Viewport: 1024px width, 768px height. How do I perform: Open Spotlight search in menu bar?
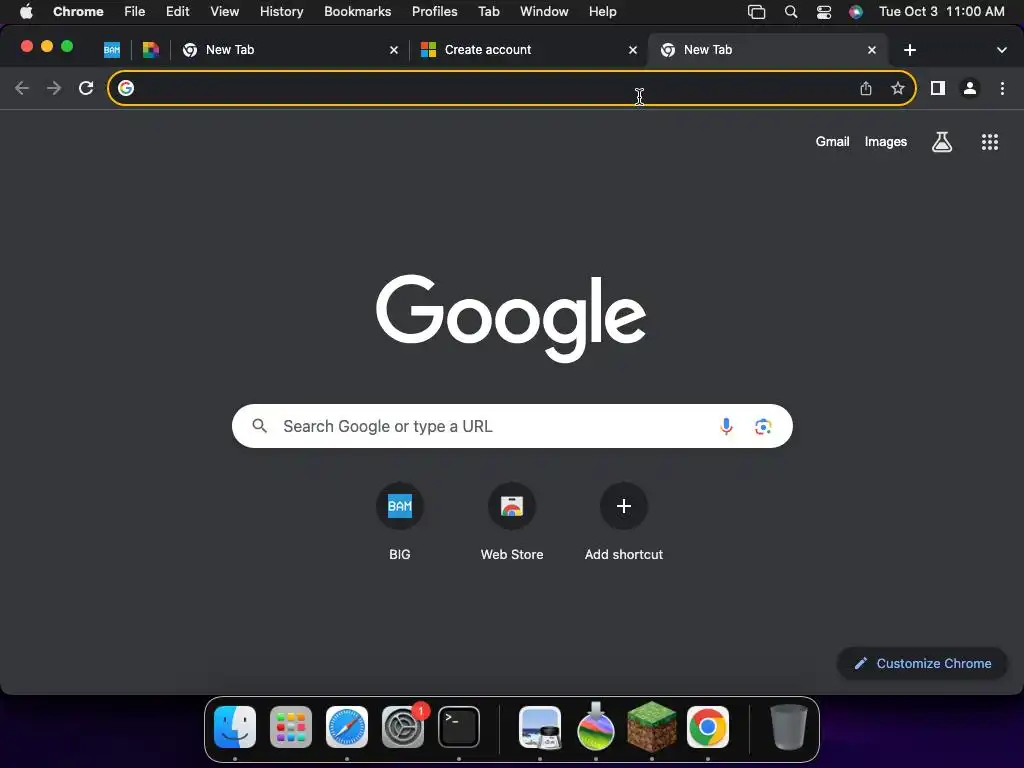point(791,12)
